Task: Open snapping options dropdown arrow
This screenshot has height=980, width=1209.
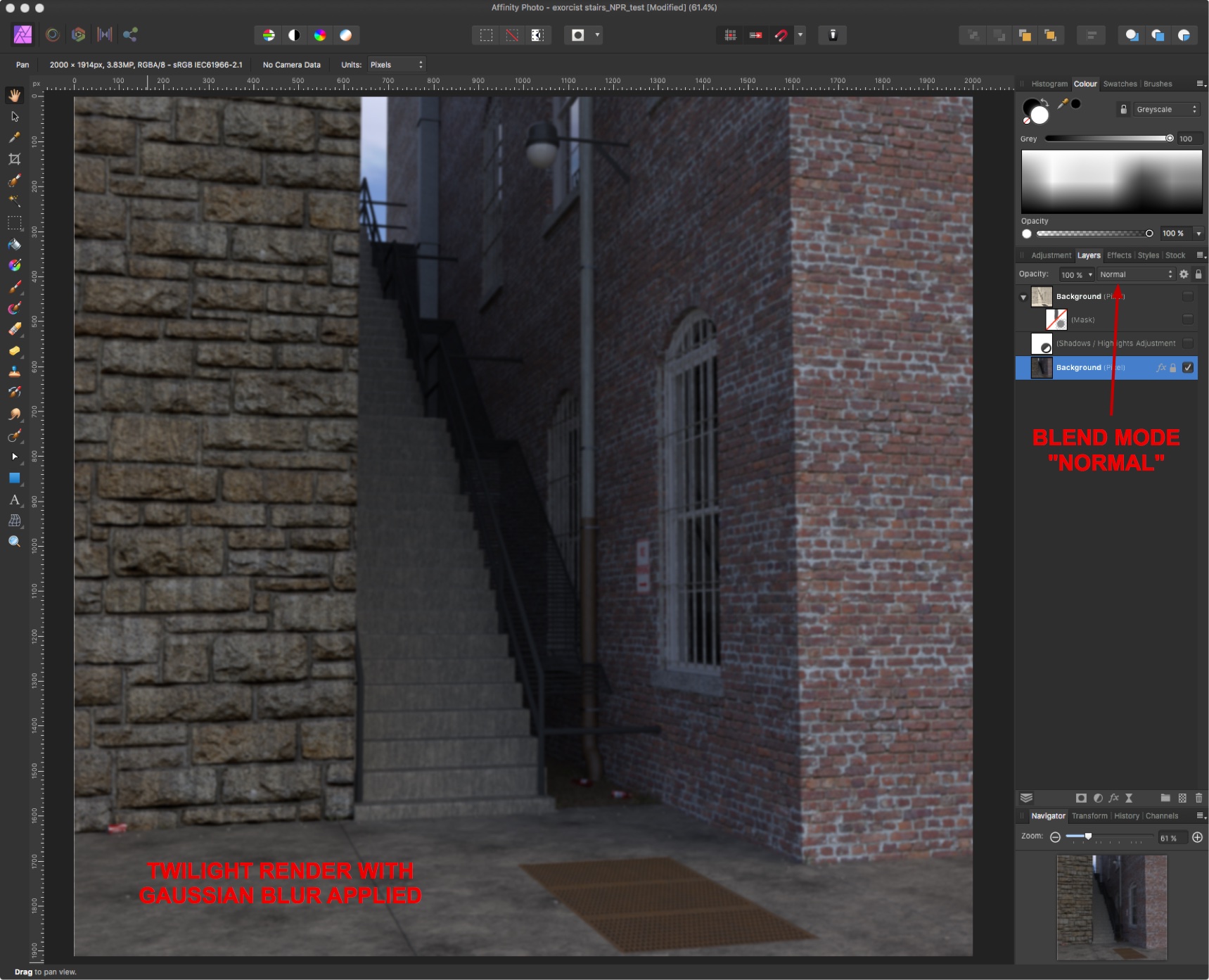Action: click(x=800, y=35)
